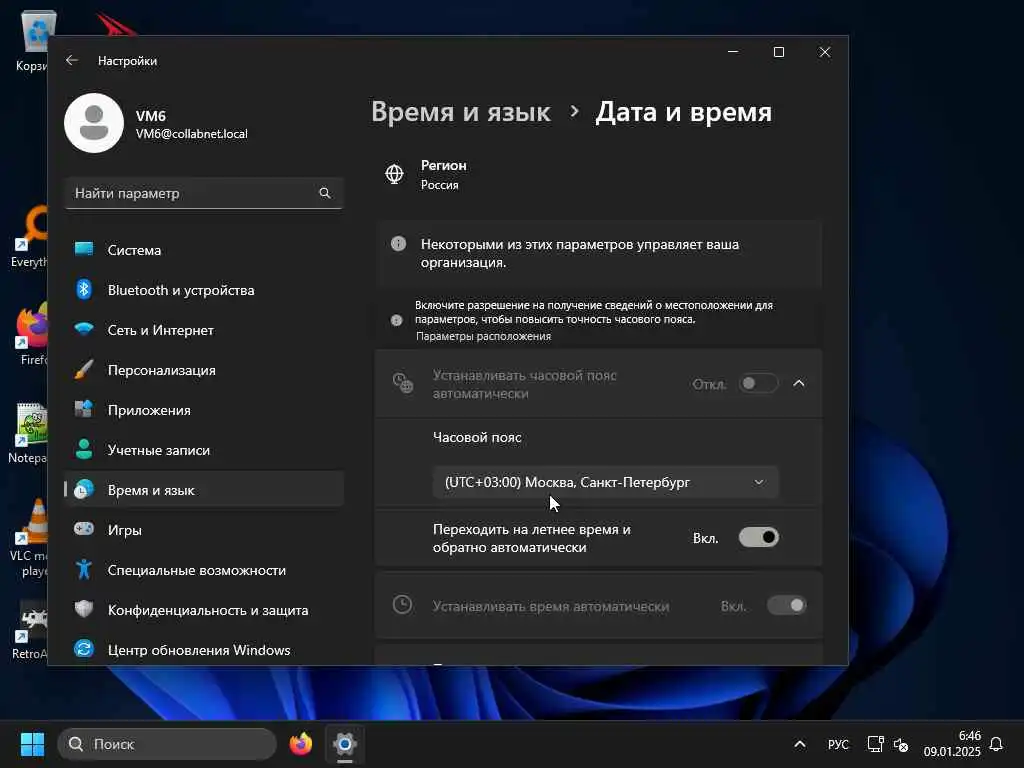This screenshot has width=1024, height=768.
Task: Open the VLC media player desktop shortcut
Action: tap(31, 538)
